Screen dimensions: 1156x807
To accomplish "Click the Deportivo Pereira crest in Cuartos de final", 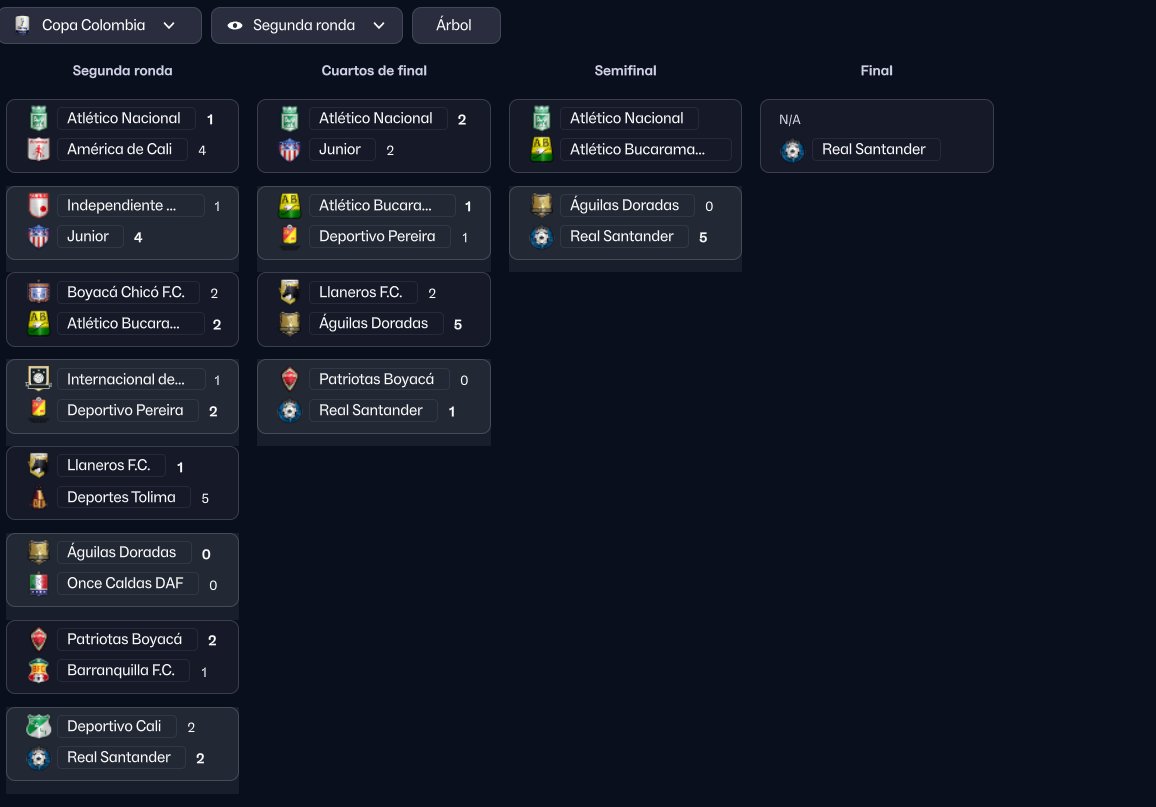I will (290, 236).
